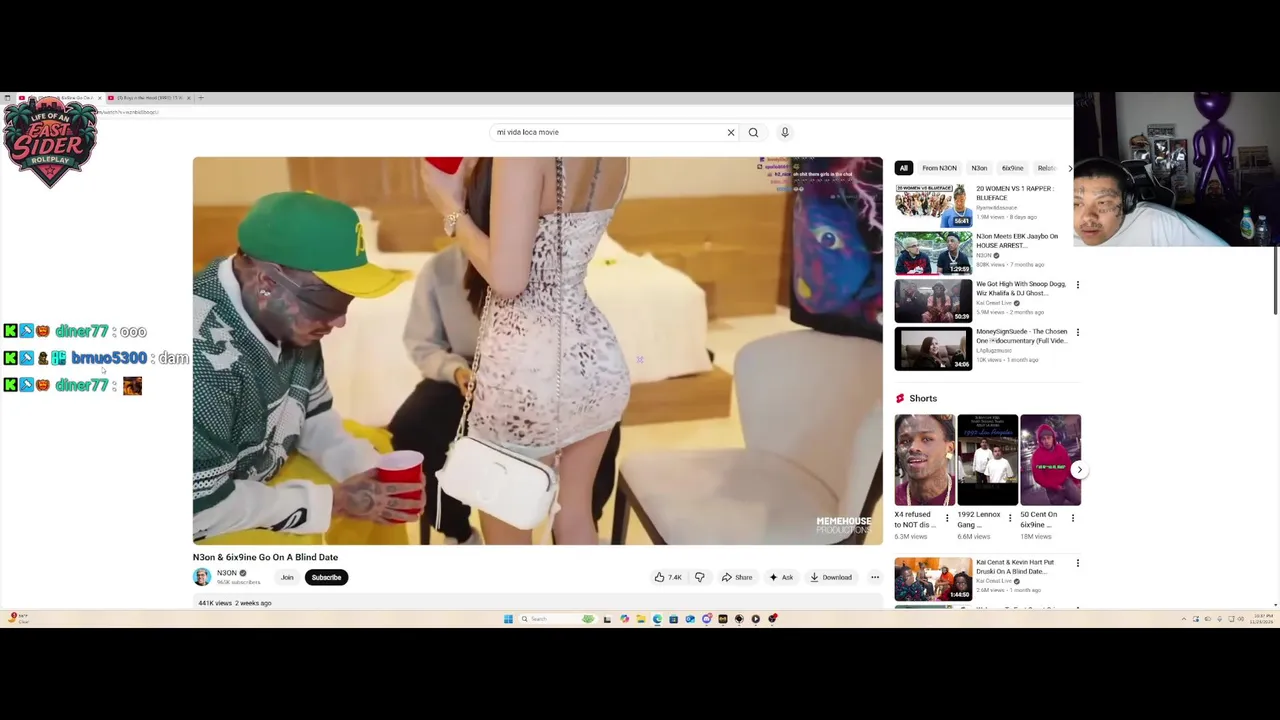Open the 1992 Lennox Gang Short thumbnail
The image size is (1280, 720).
click(987, 460)
